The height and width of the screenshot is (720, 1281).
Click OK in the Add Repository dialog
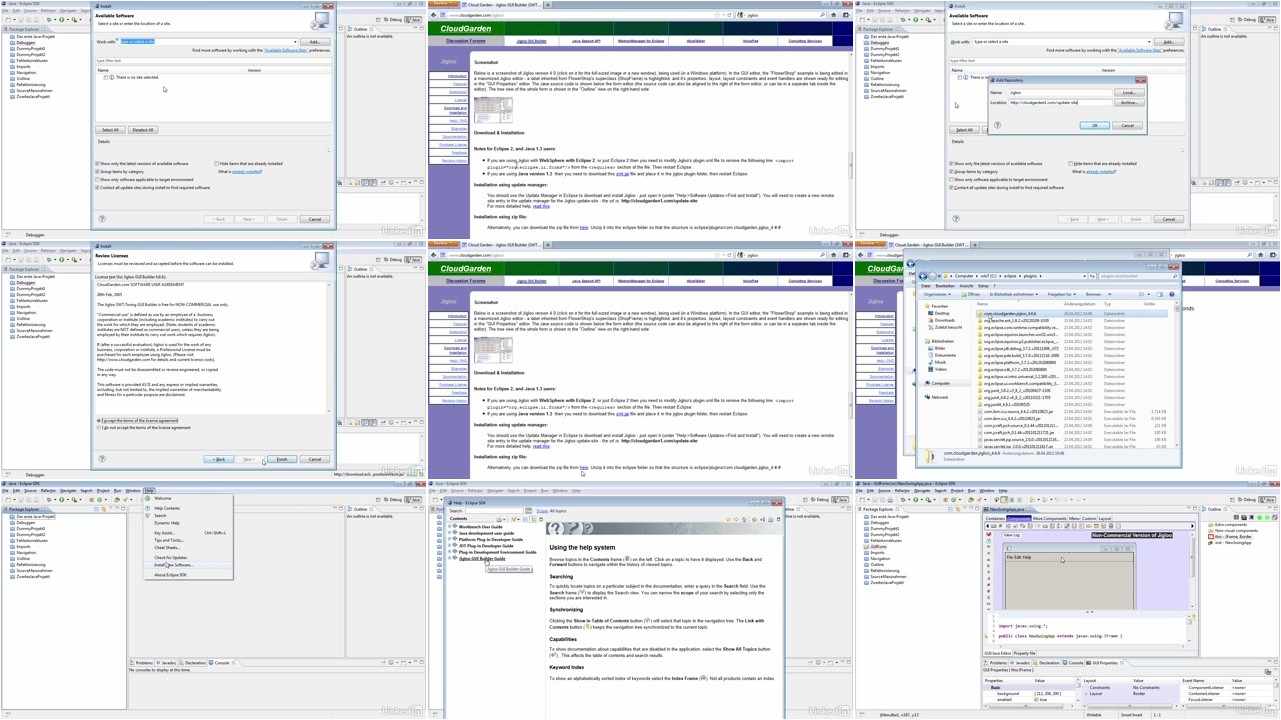click(1095, 126)
